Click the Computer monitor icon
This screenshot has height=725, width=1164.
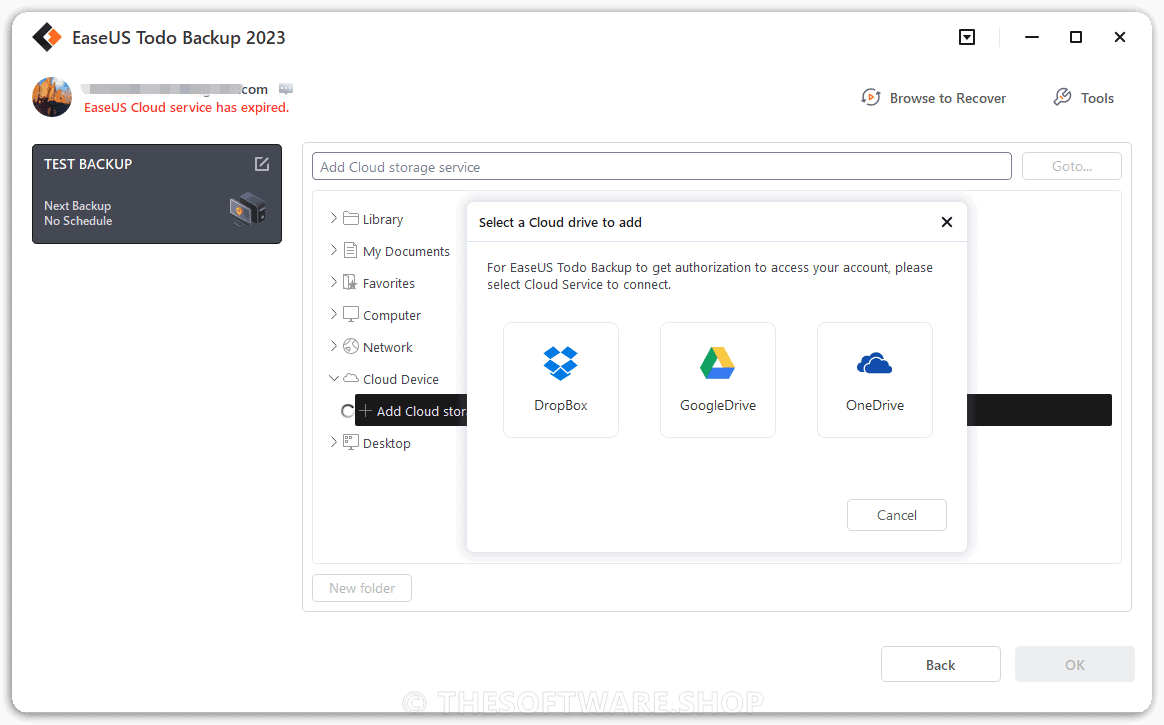coord(350,314)
